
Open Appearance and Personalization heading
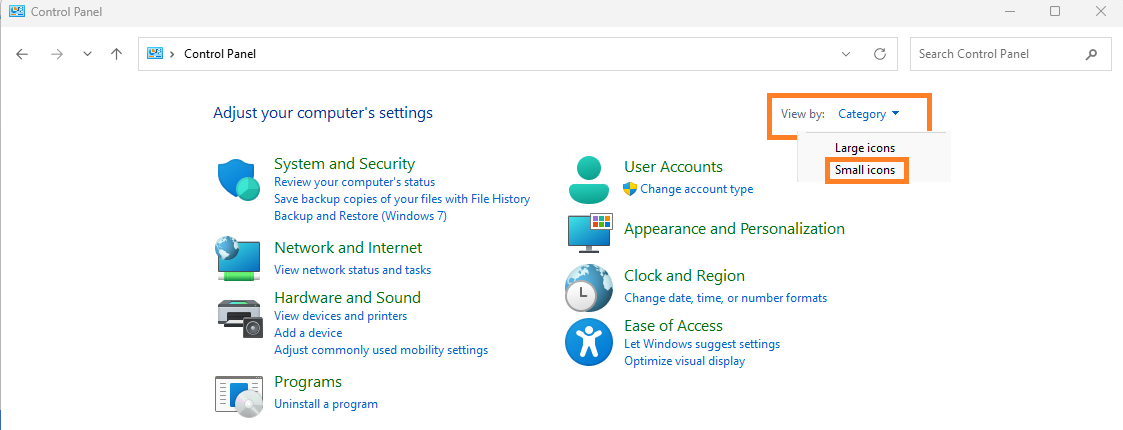pyautogui.click(x=734, y=229)
